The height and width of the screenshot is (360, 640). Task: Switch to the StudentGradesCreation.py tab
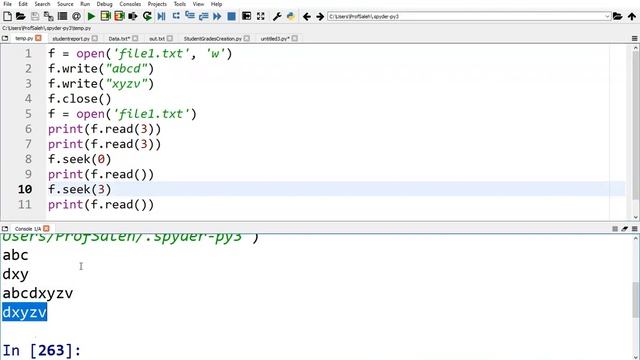213,39
